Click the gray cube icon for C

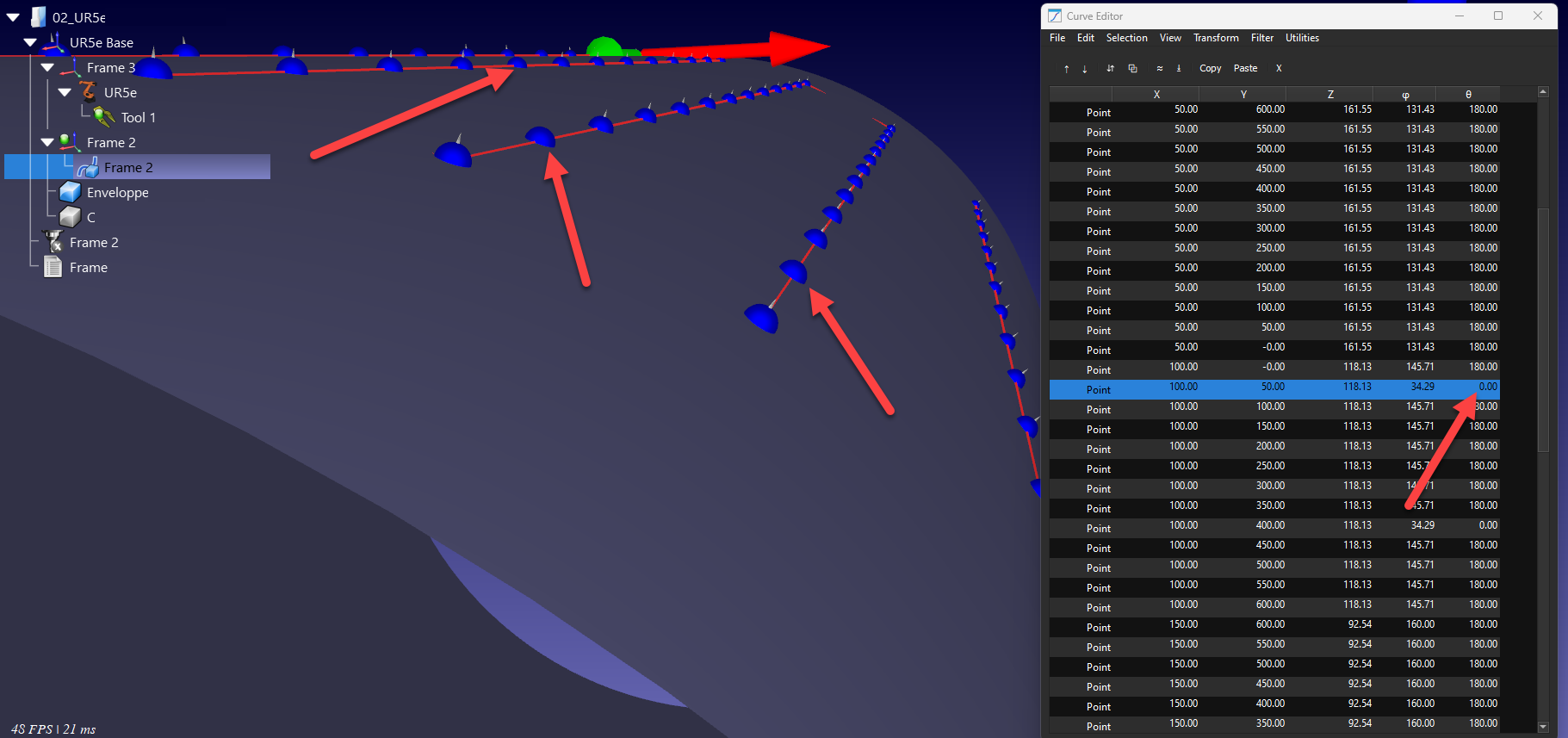pos(70,218)
